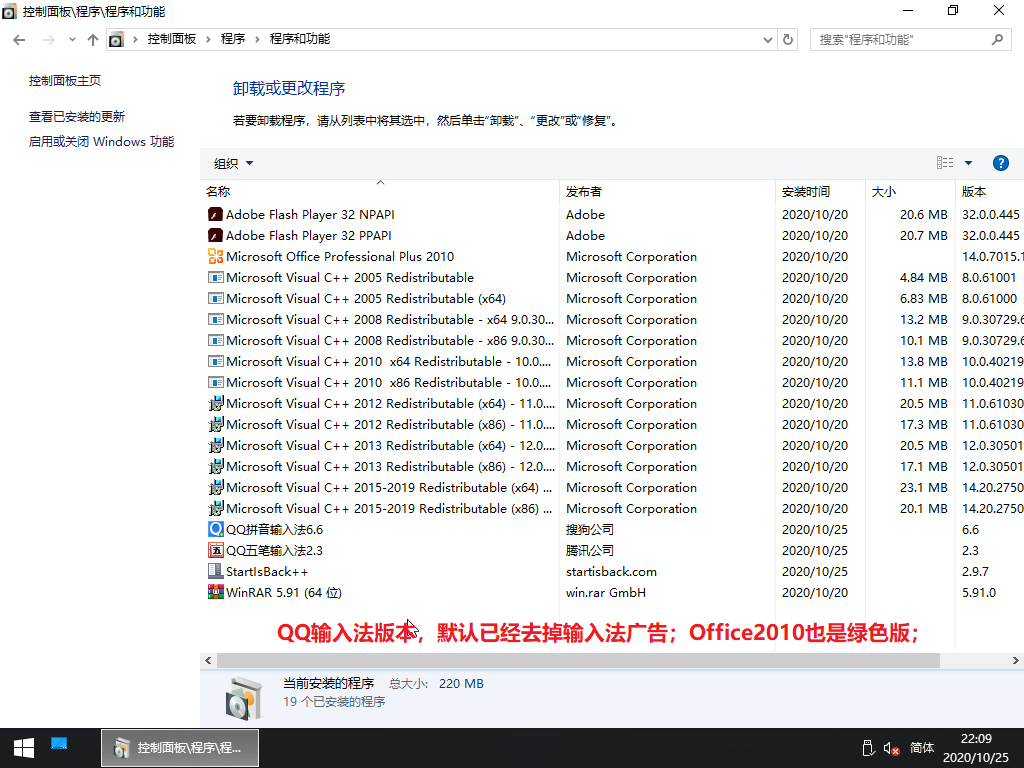Screen dimensions: 1024x768
Task: Click the QQ五笔输入法2.3 icon
Action: tap(215, 550)
